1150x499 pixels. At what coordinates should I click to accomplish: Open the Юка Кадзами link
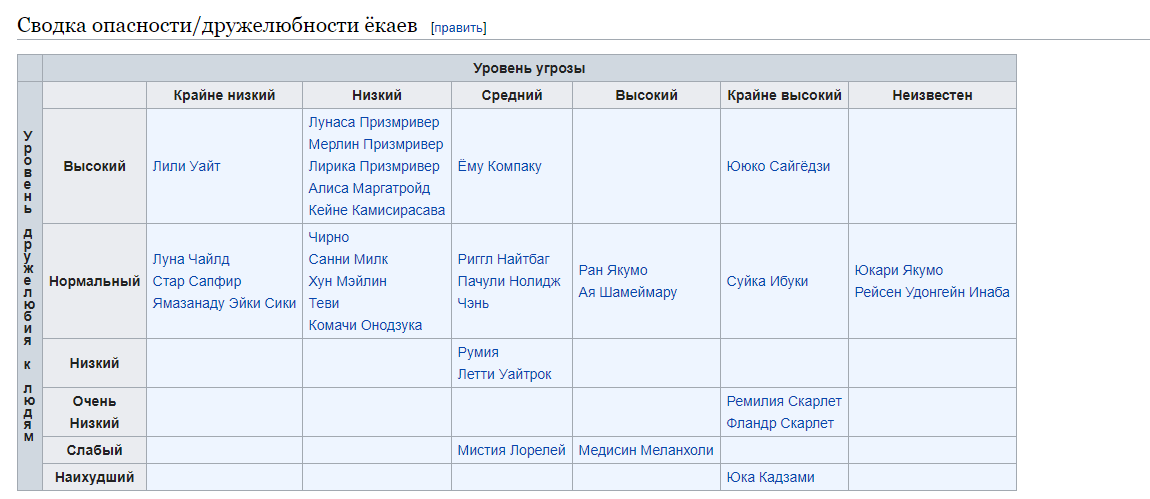[770, 477]
